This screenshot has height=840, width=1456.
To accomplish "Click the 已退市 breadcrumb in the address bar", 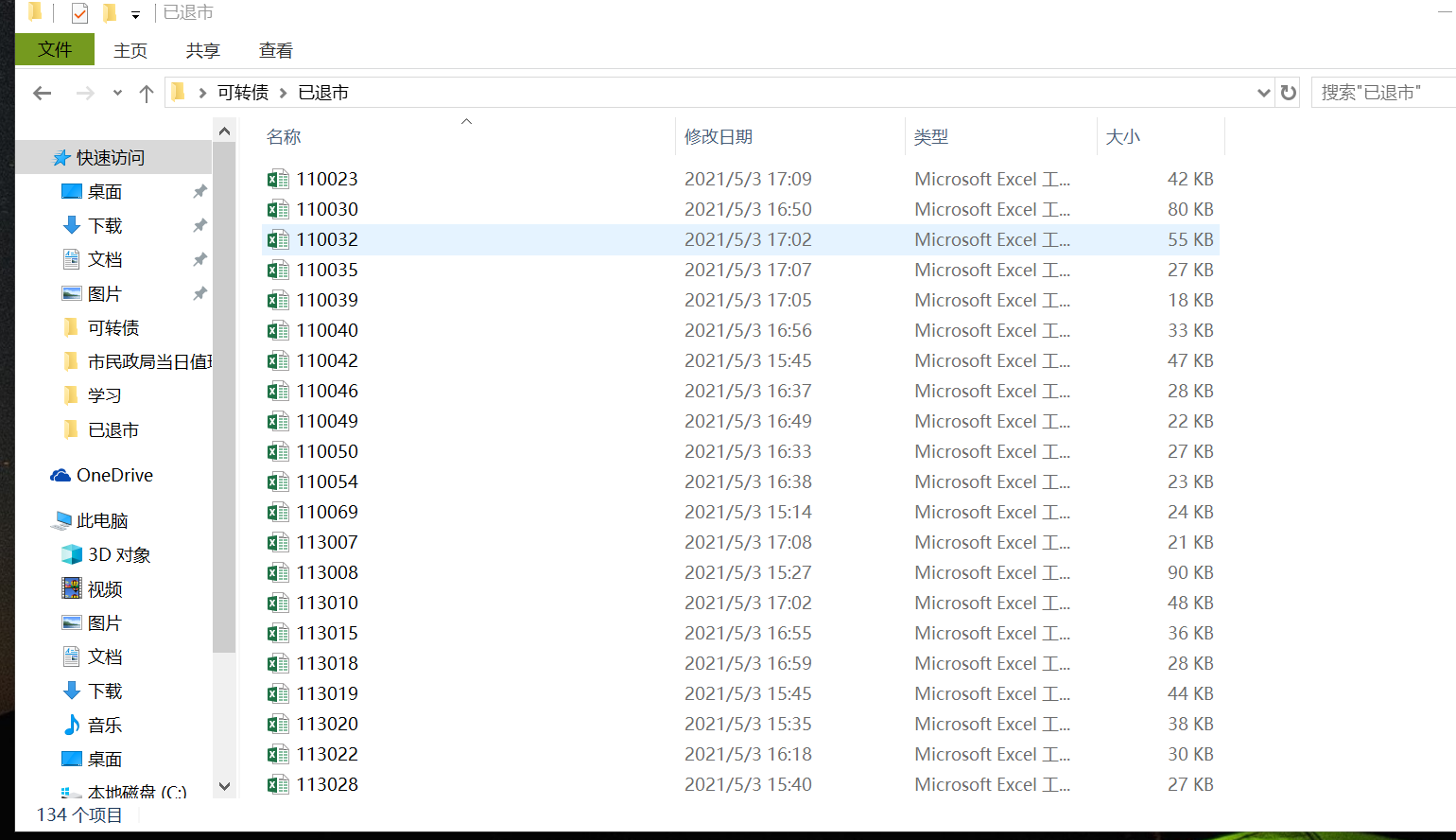I will point(323,92).
